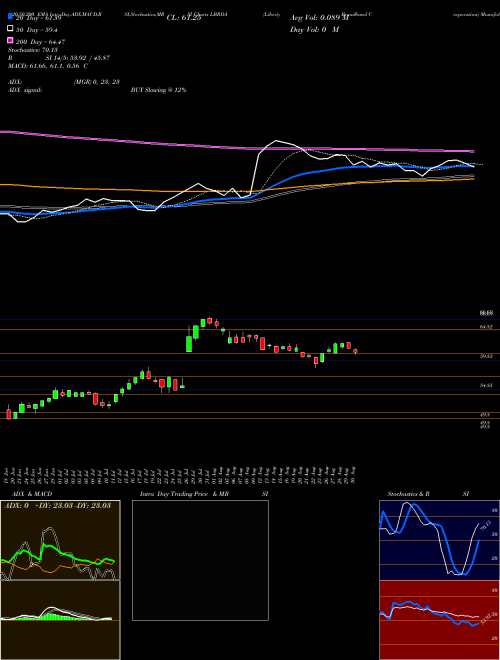500x660 pixels.
Task: Click the CL: 61.25 closing price label
Action: click(x=184, y=18)
